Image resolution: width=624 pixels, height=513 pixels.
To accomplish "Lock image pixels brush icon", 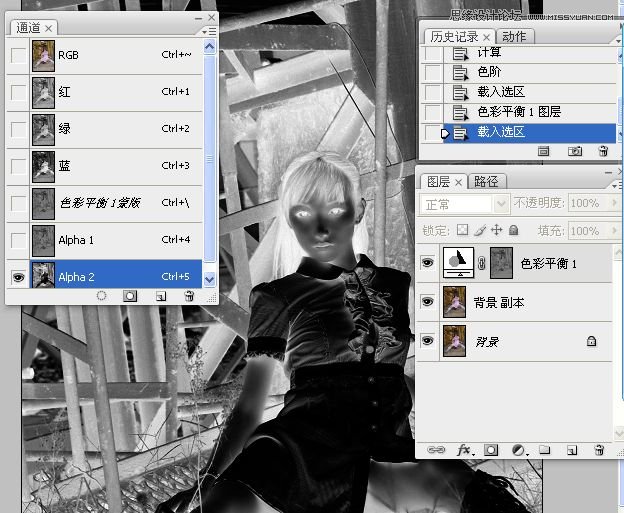I will click(480, 230).
